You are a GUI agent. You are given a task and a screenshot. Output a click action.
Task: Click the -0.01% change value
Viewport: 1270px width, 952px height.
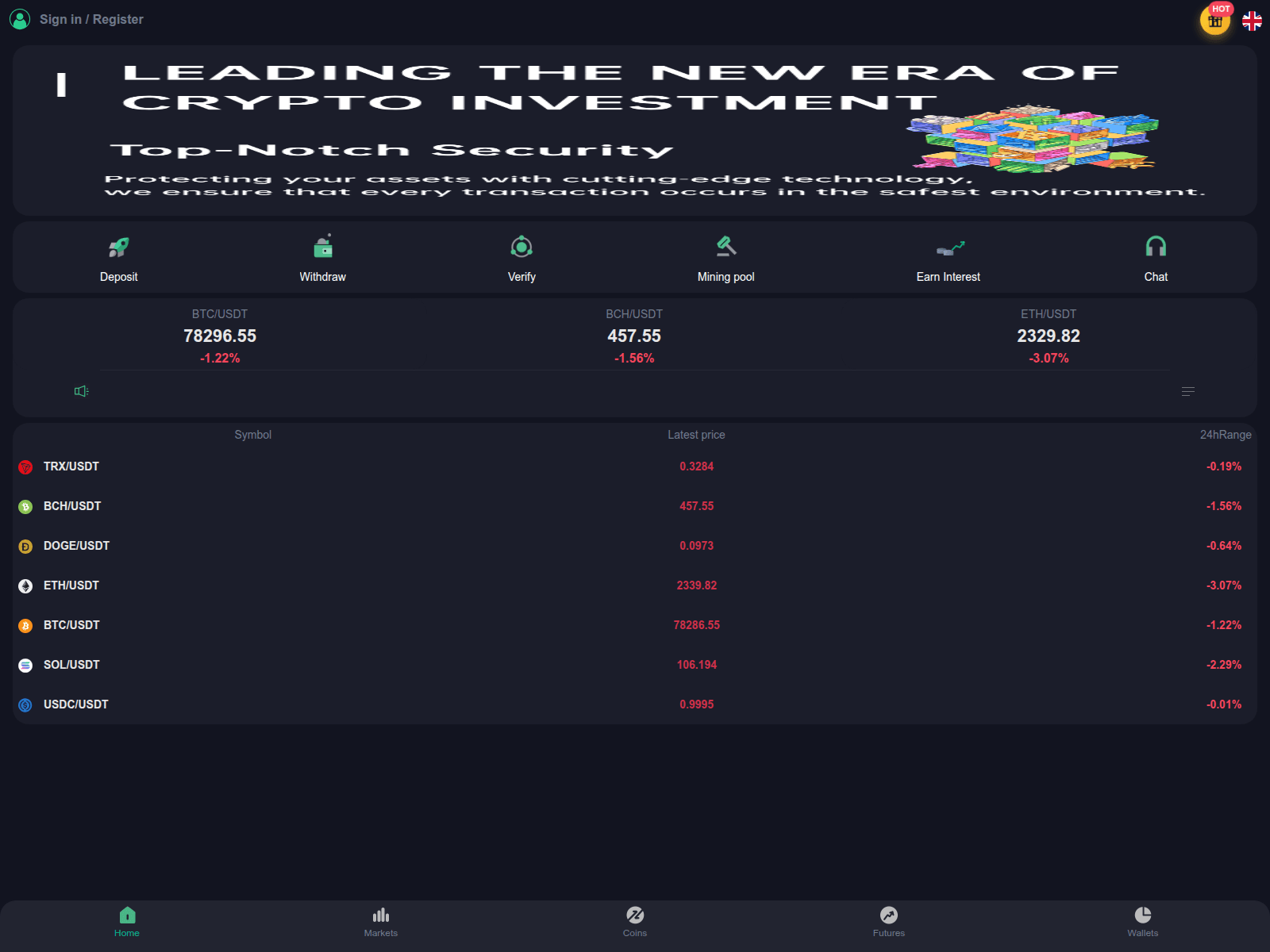coord(1224,704)
